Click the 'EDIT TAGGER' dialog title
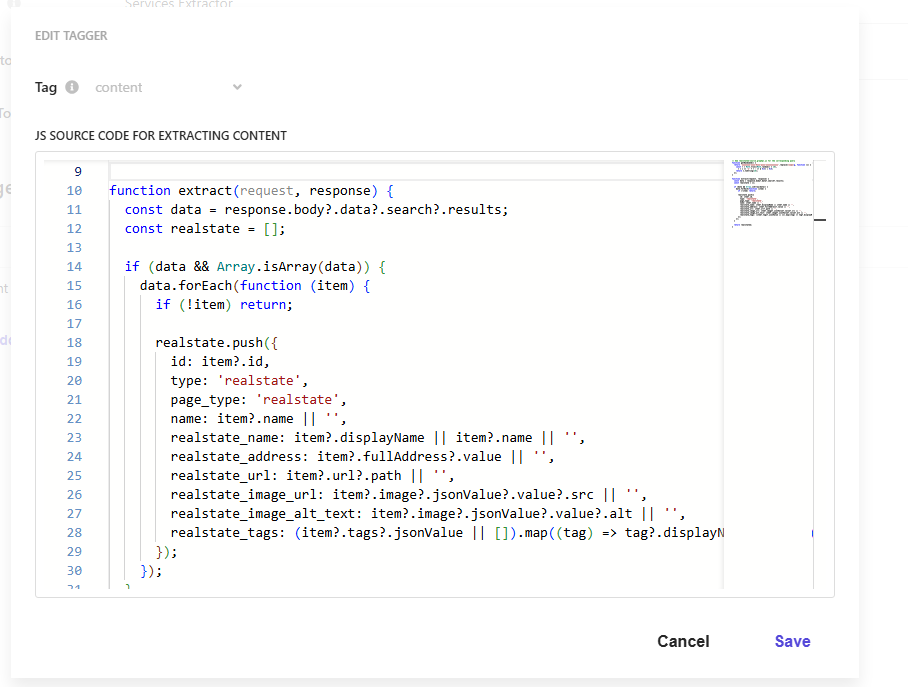The width and height of the screenshot is (908, 687). pyautogui.click(x=71, y=36)
